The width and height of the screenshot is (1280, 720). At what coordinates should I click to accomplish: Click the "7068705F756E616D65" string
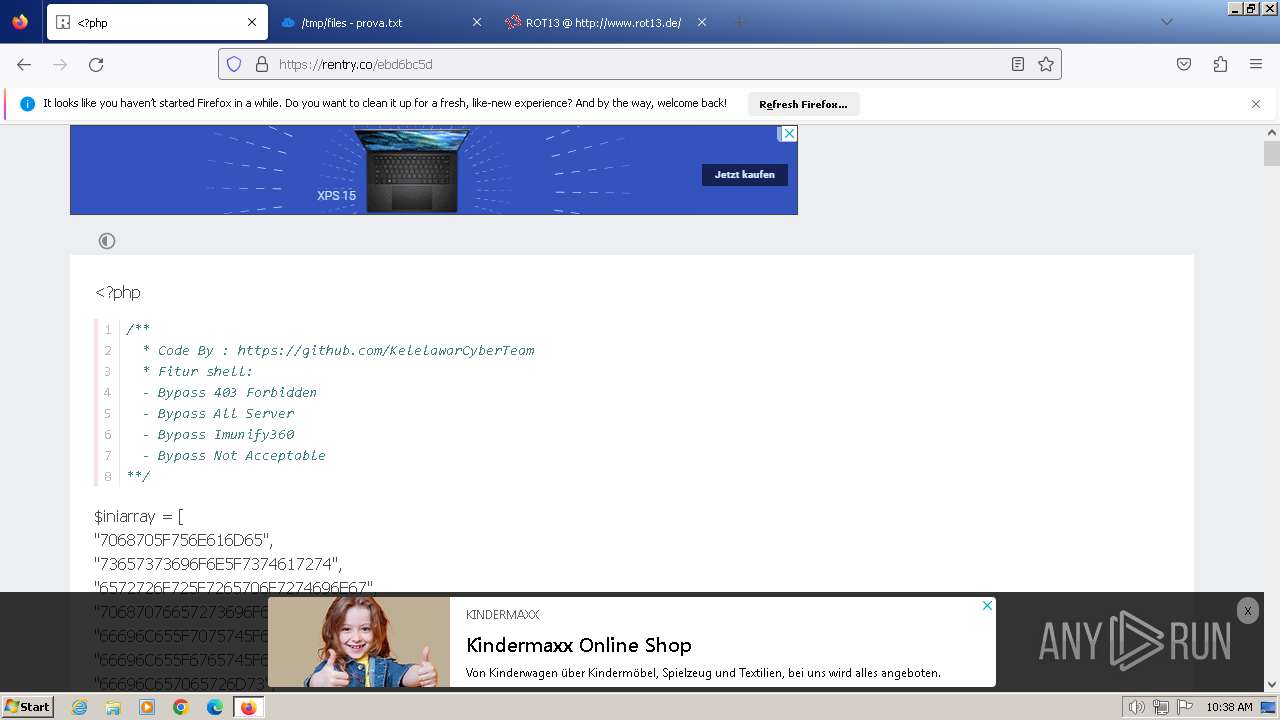(184, 541)
